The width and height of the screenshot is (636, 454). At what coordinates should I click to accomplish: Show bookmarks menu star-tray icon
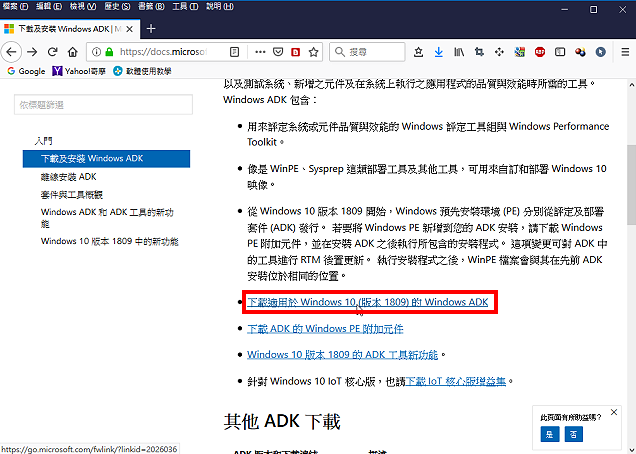pos(419,52)
